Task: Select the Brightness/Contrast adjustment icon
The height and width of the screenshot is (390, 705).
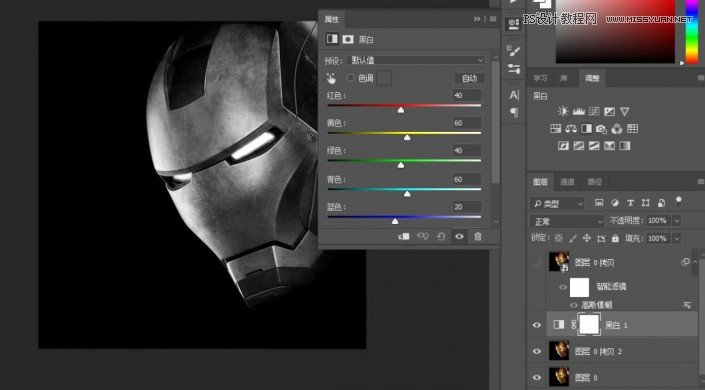Action: [563, 111]
